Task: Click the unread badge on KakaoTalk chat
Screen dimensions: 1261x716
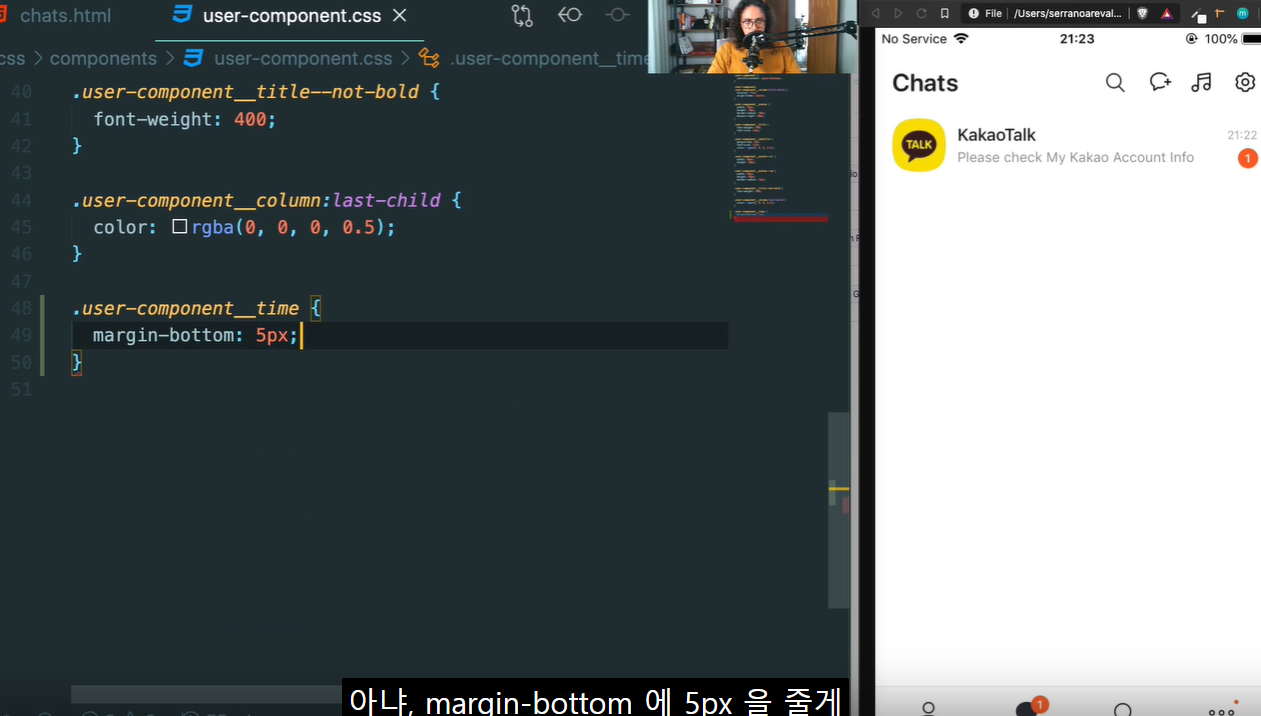Action: [1247, 158]
